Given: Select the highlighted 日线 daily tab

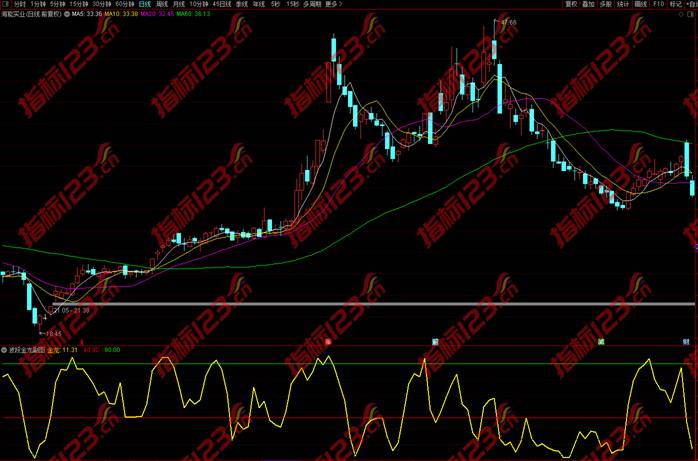Looking at the screenshot, I should [x=145, y=4].
